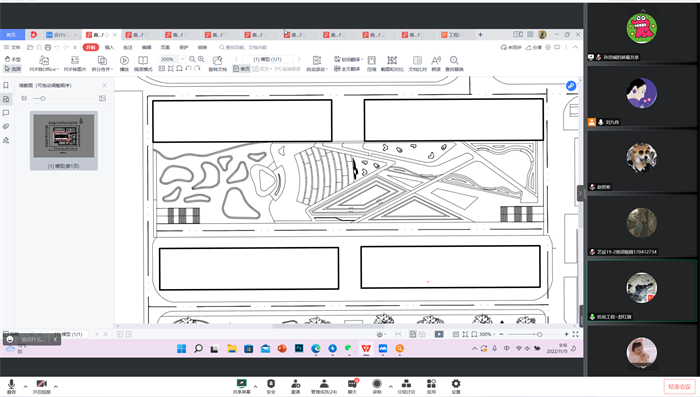
Task: Click the zoom-in magnifier next to 300%
Action: tap(201, 59)
